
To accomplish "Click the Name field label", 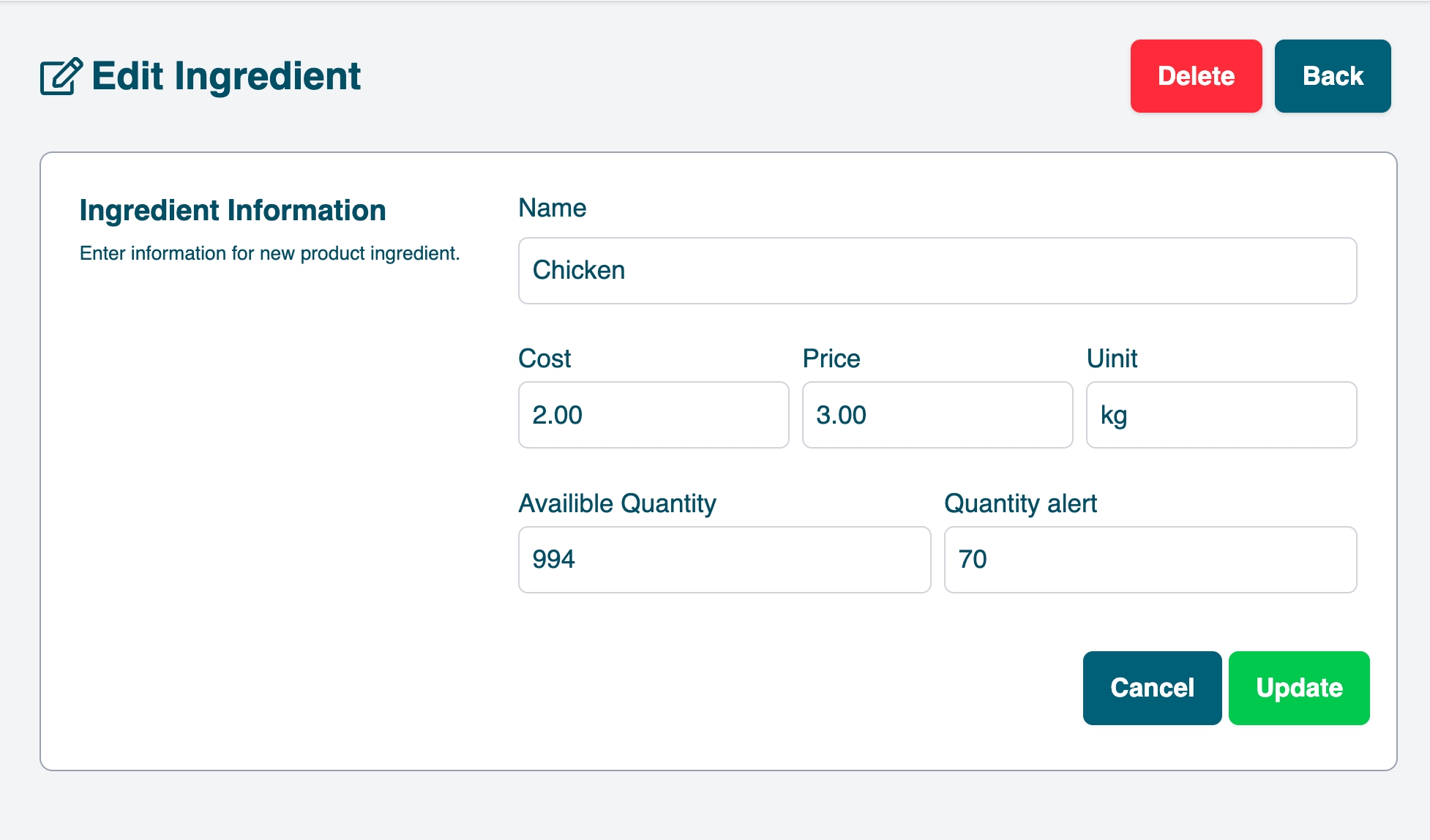I will 552,208.
